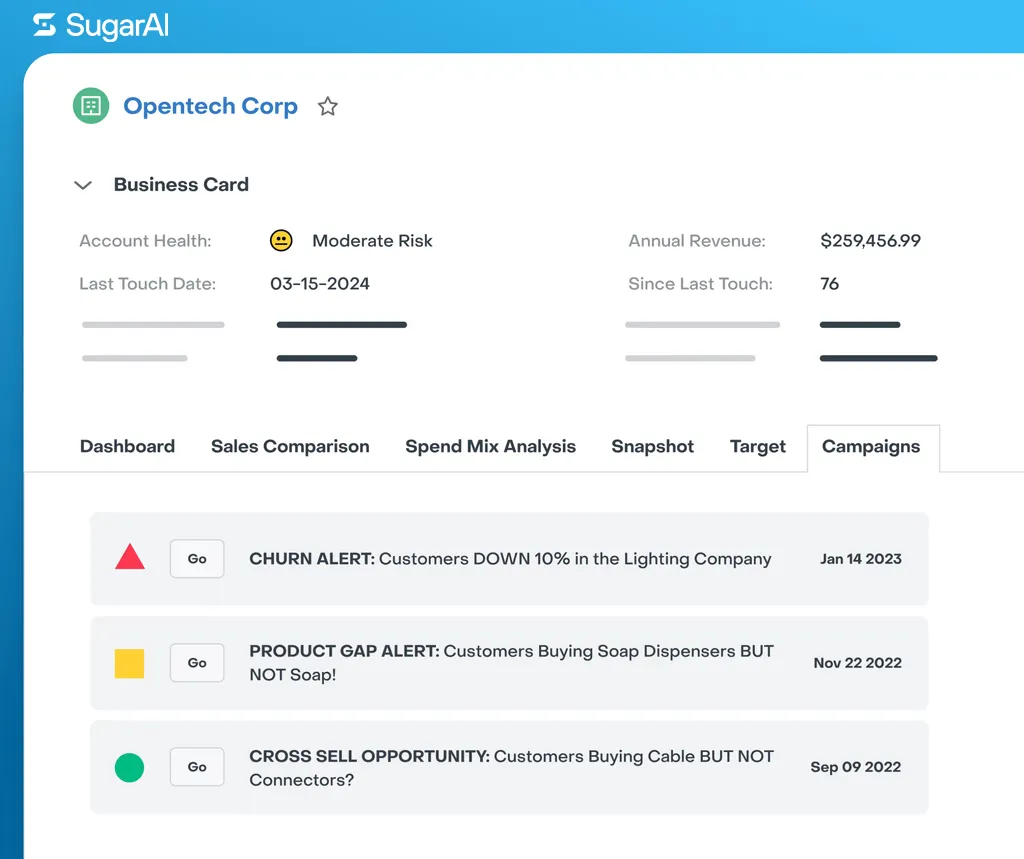Select the Snapshot tab
Viewport: 1024px width, 859px height.
tap(652, 447)
